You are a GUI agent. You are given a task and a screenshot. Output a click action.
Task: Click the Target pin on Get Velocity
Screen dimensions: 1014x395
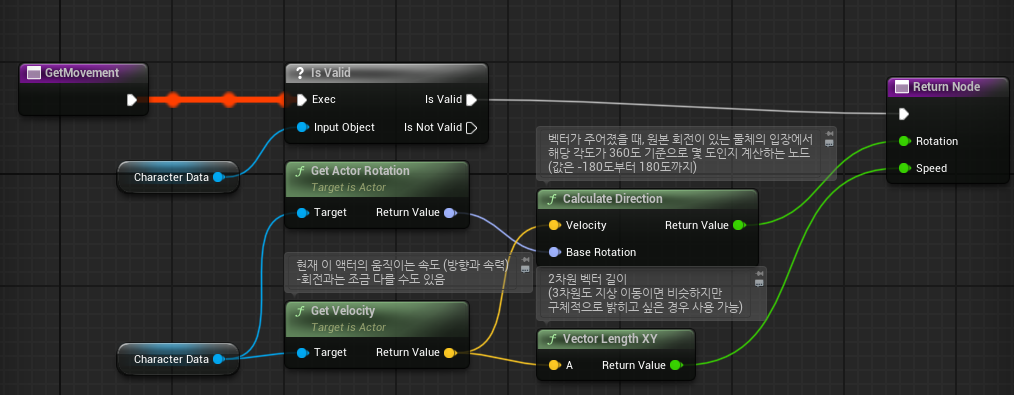[x=302, y=353]
